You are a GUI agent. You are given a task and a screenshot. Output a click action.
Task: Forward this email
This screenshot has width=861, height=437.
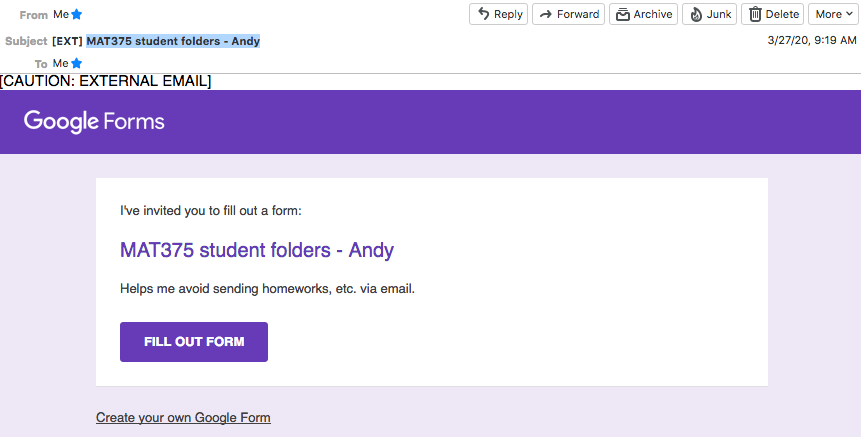click(x=568, y=14)
